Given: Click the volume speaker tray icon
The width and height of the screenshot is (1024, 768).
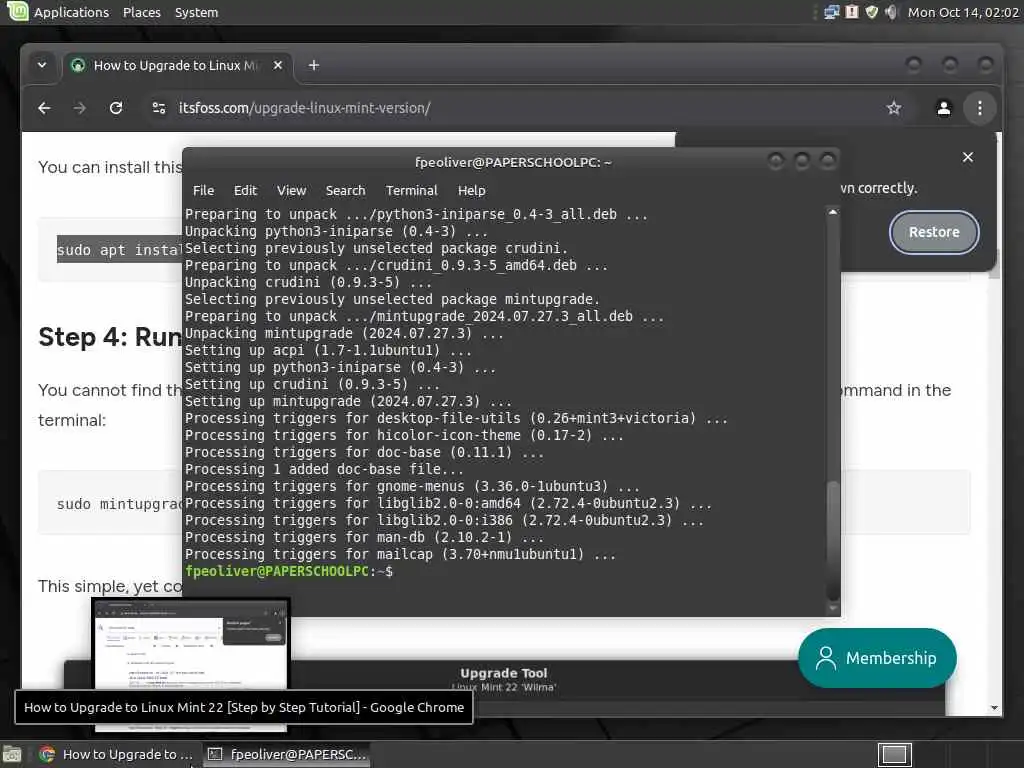Looking at the screenshot, I should tap(891, 12).
